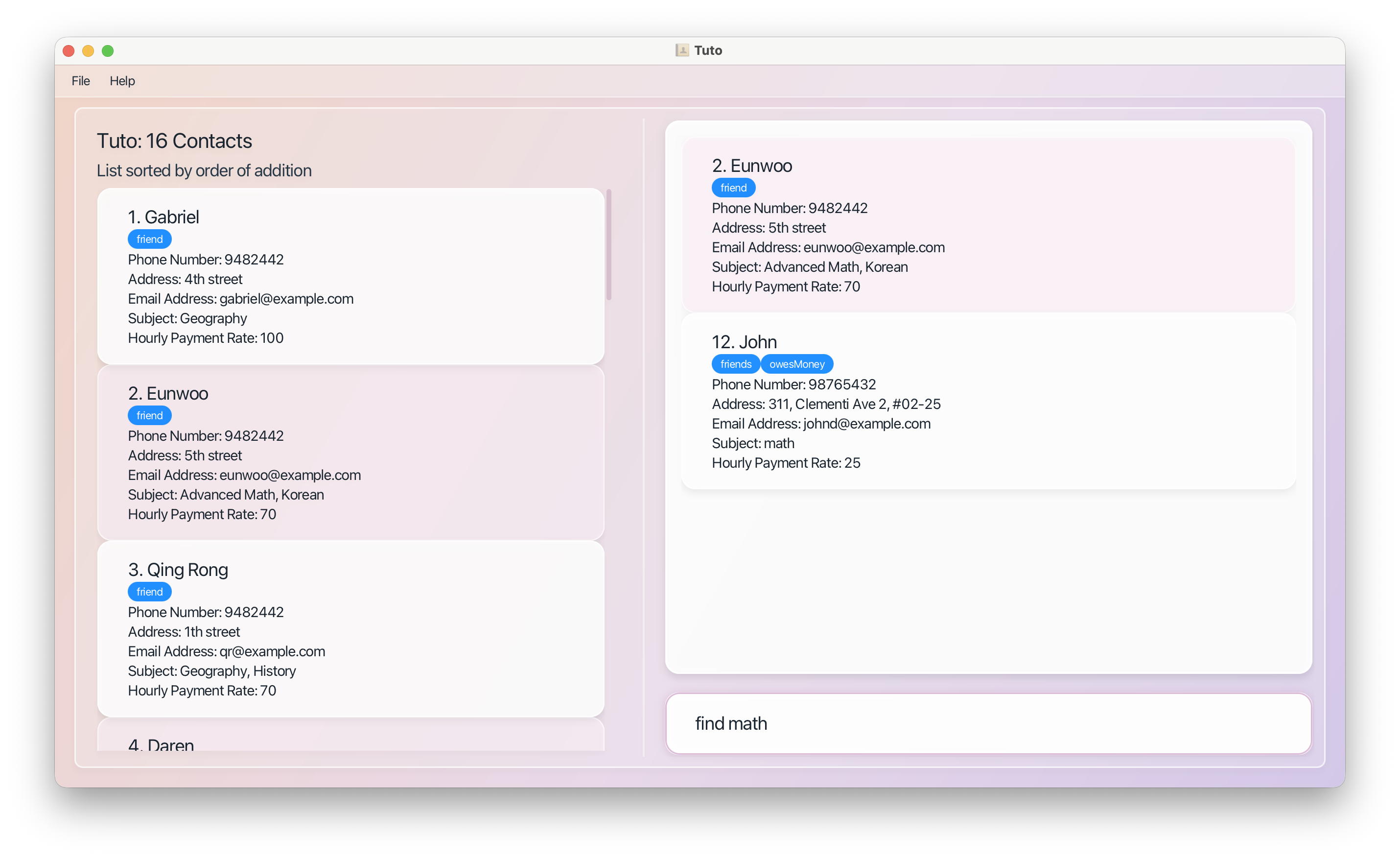Select the John result card

[988, 402]
